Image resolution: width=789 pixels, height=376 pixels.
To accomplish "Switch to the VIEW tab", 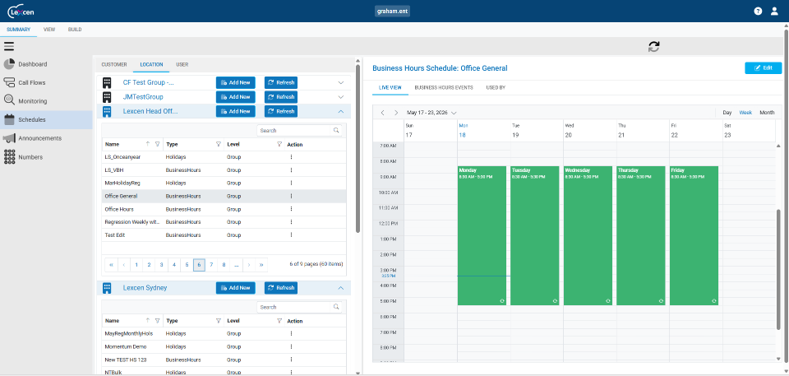I will pos(49,30).
